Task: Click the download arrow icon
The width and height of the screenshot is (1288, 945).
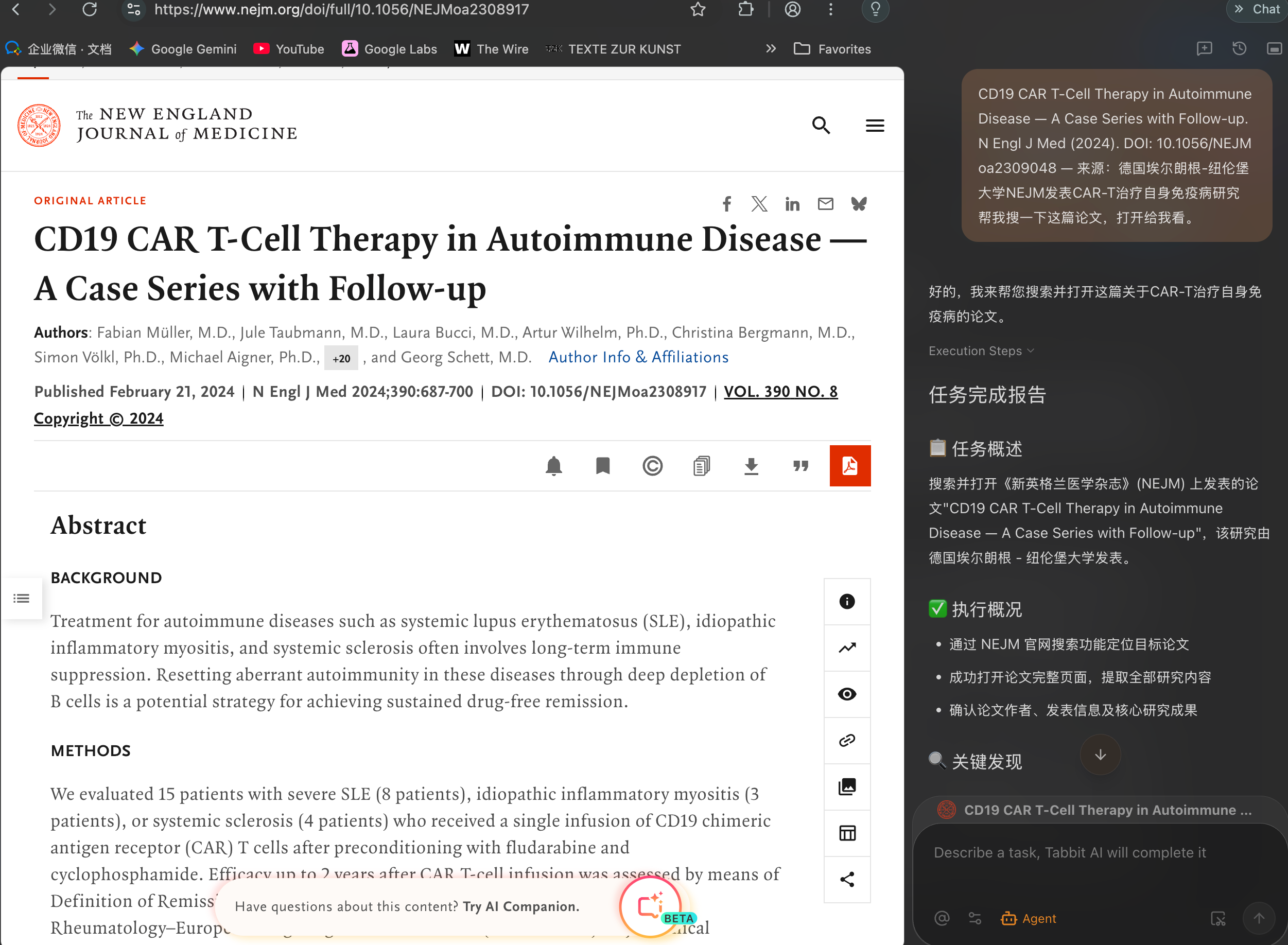Action: click(x=751, y=466)
